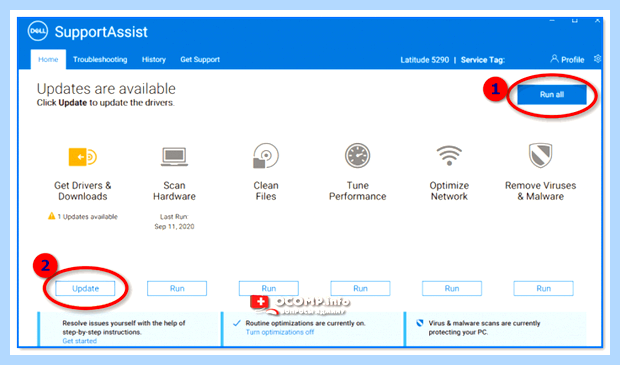The height and width of the screenshot is (365, 620).
Task: Click the Scan Hardware label
Action: tap(174, 191)
